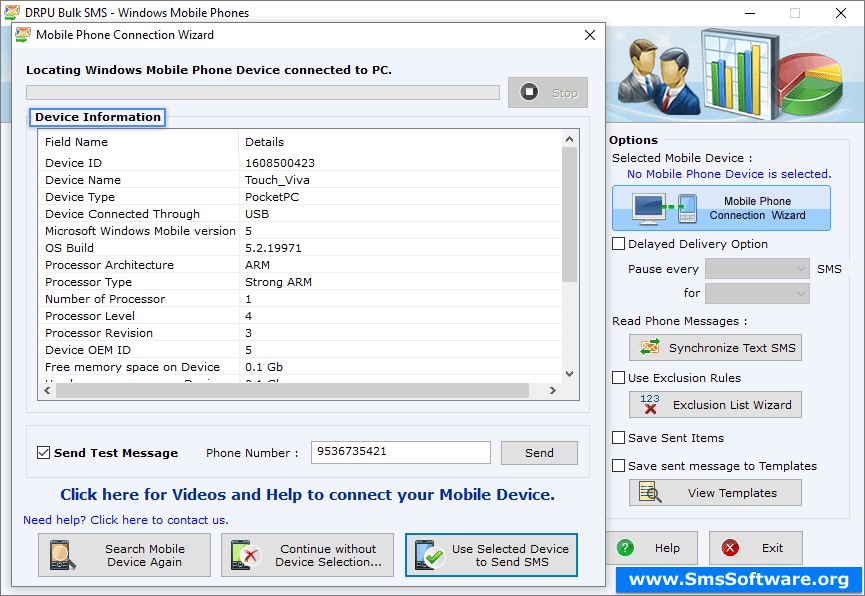Click the Use Selected Device checkmark icon
The image size is (865, 596).
click(430, 555)
